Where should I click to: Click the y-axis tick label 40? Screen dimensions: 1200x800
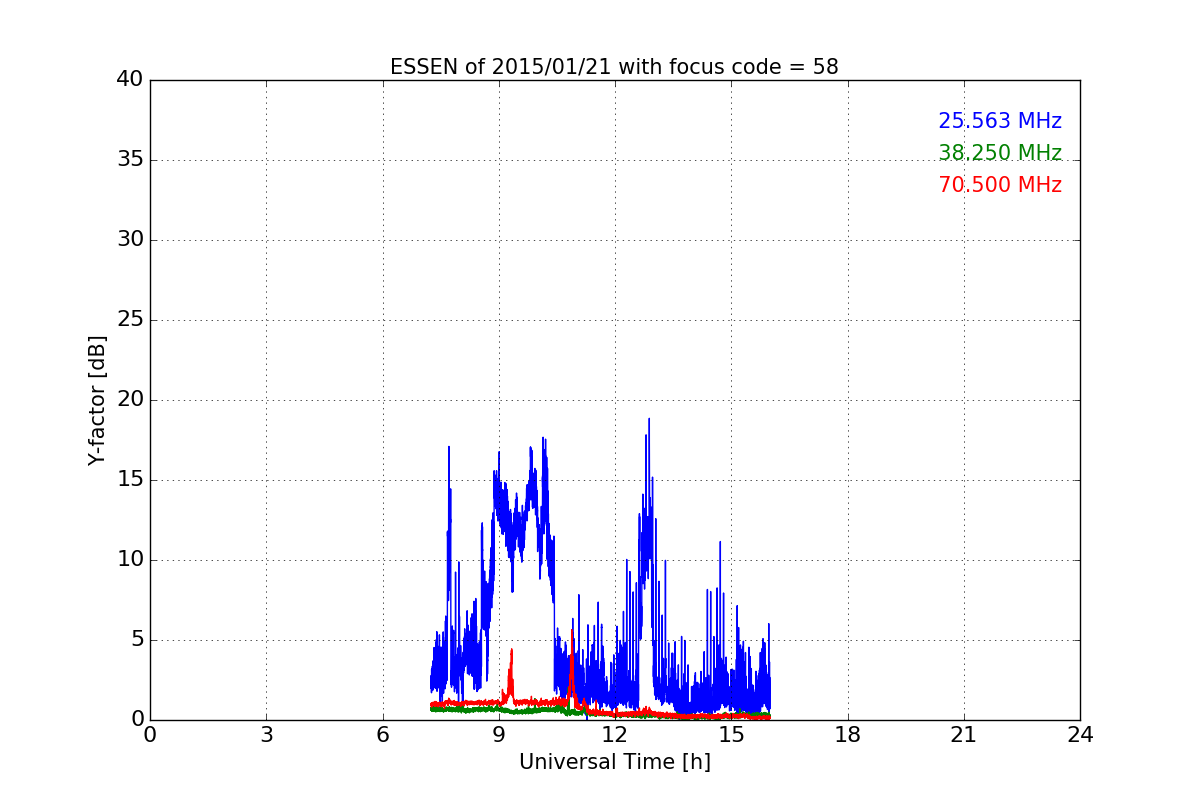[129, 80]
